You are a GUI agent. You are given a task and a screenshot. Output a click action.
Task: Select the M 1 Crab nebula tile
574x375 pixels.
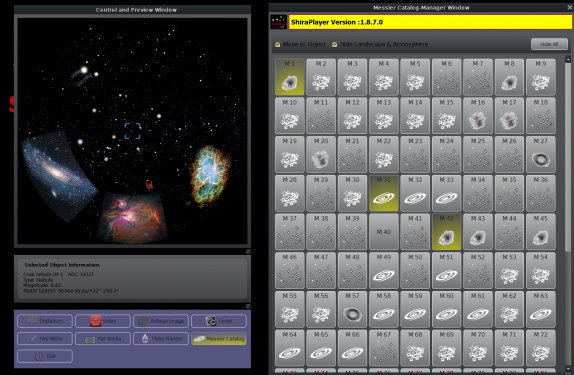(x=290, y=77)
